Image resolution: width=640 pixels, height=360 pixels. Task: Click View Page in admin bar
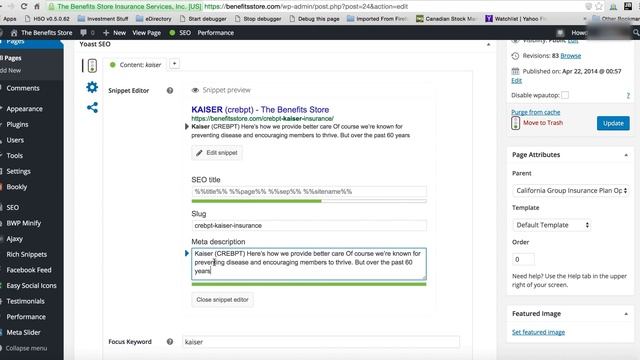[147, 32]
